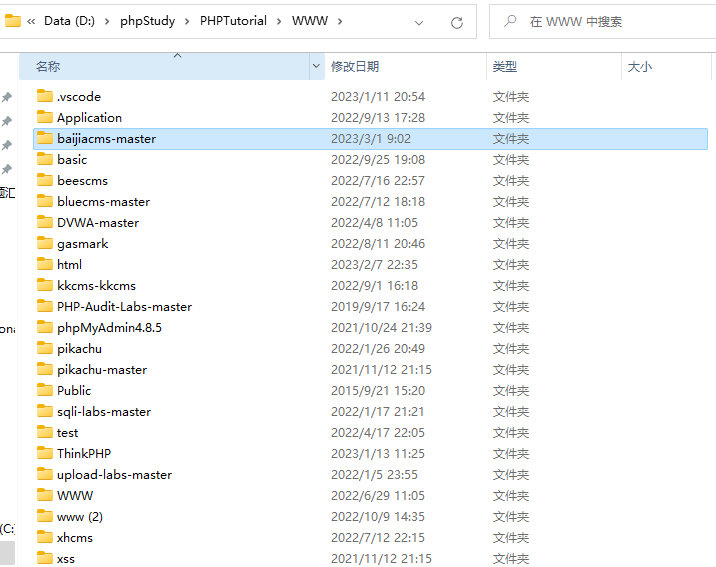This screenshot has width=716, height=567.
Task: Select the ThinkPHP folder icon
Action: 45,453
